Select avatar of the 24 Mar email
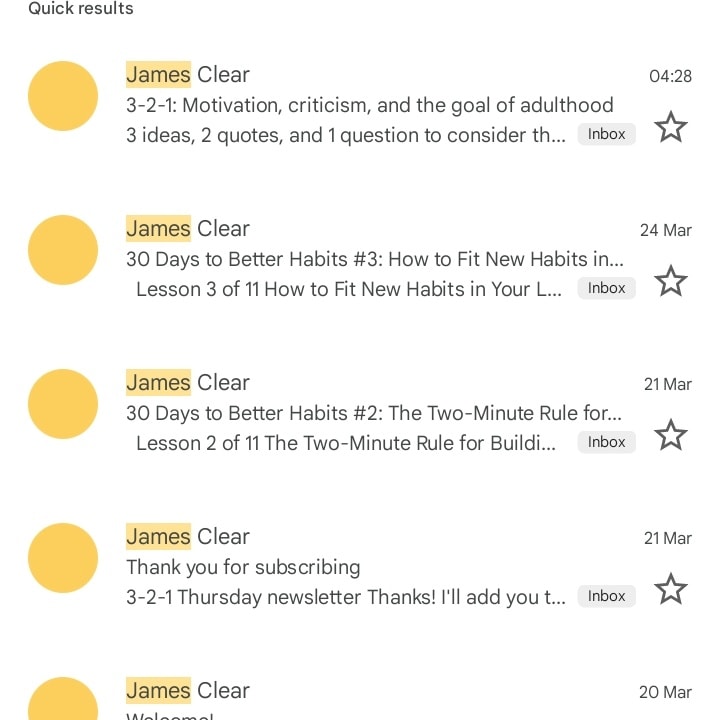This screenshot has height=720, width=720. pos(63,250)
